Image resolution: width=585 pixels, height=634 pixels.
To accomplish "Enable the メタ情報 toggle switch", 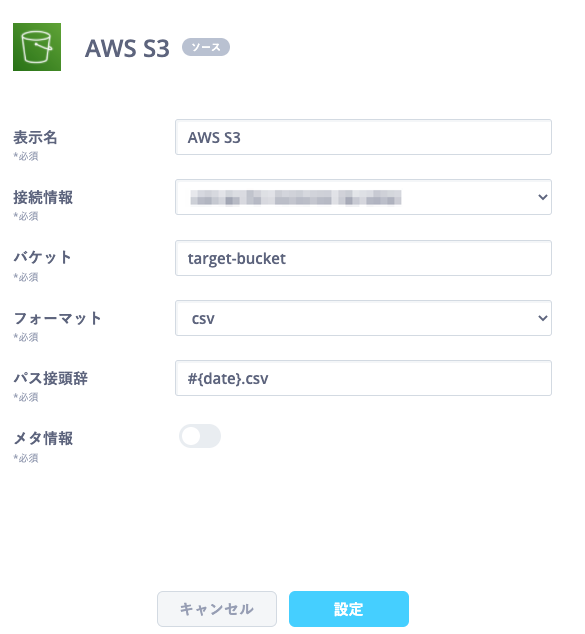I will click(x=200, y=436).
